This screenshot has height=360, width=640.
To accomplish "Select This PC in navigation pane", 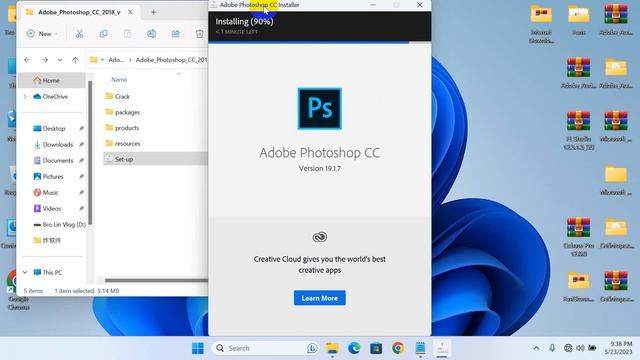I will [x=52, y=272].
